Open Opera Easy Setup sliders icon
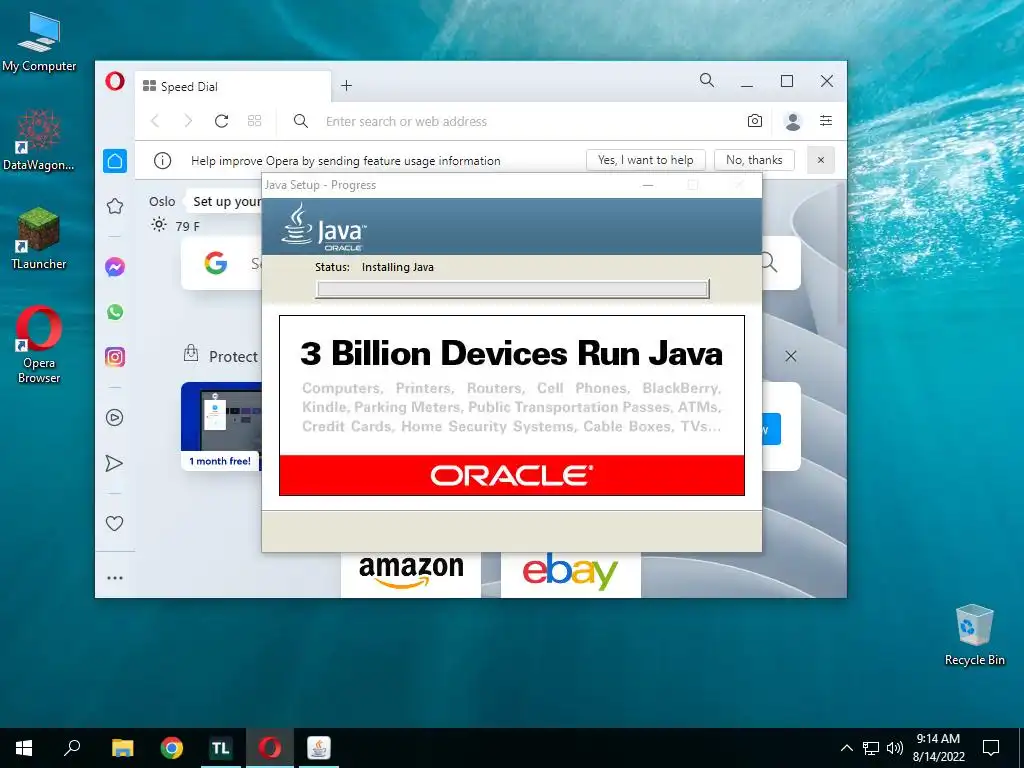The width and height of the screenshot is (1024, 768). pos(826,121)
